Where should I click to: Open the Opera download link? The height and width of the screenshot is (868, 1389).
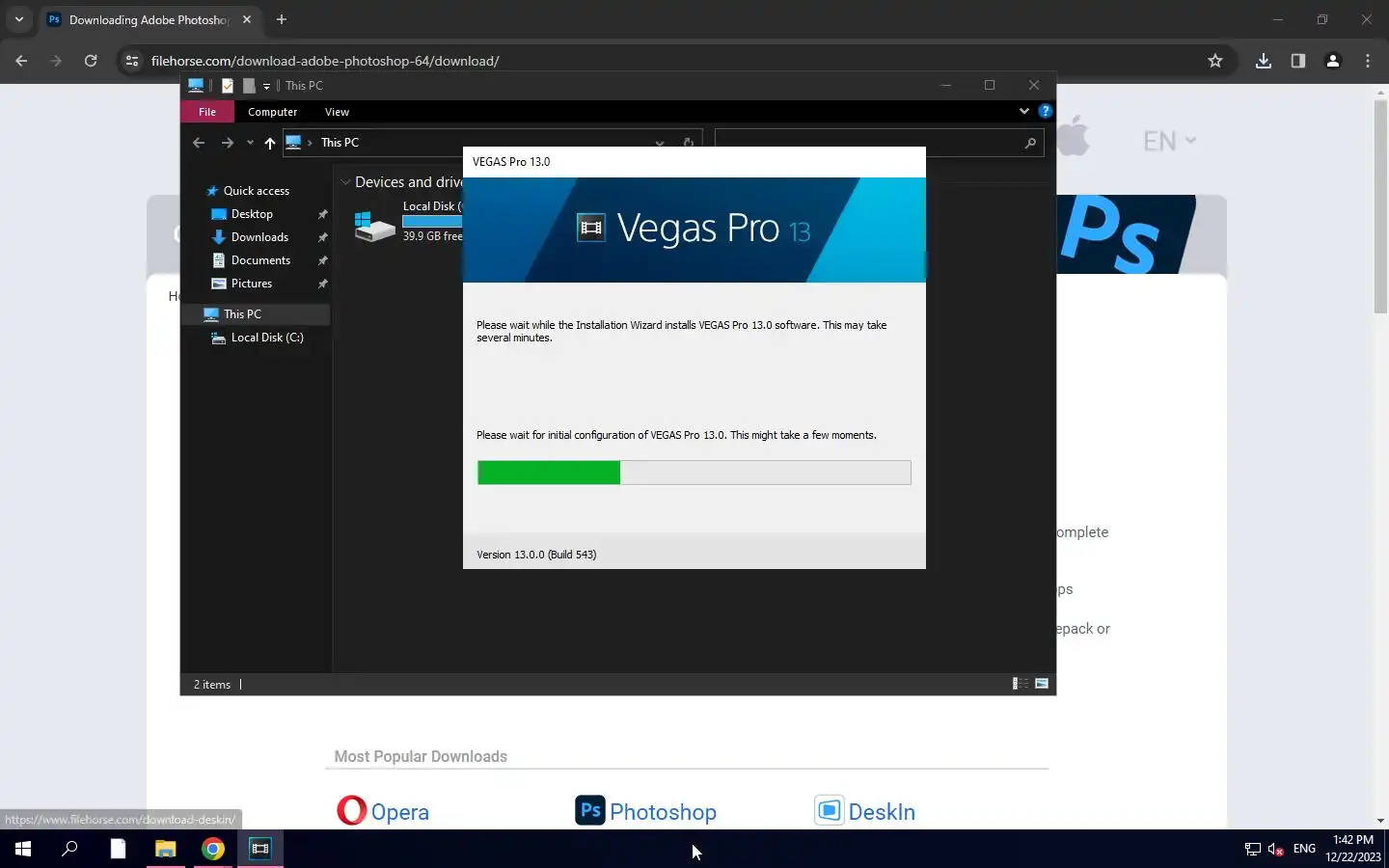(x=399, y=812)
